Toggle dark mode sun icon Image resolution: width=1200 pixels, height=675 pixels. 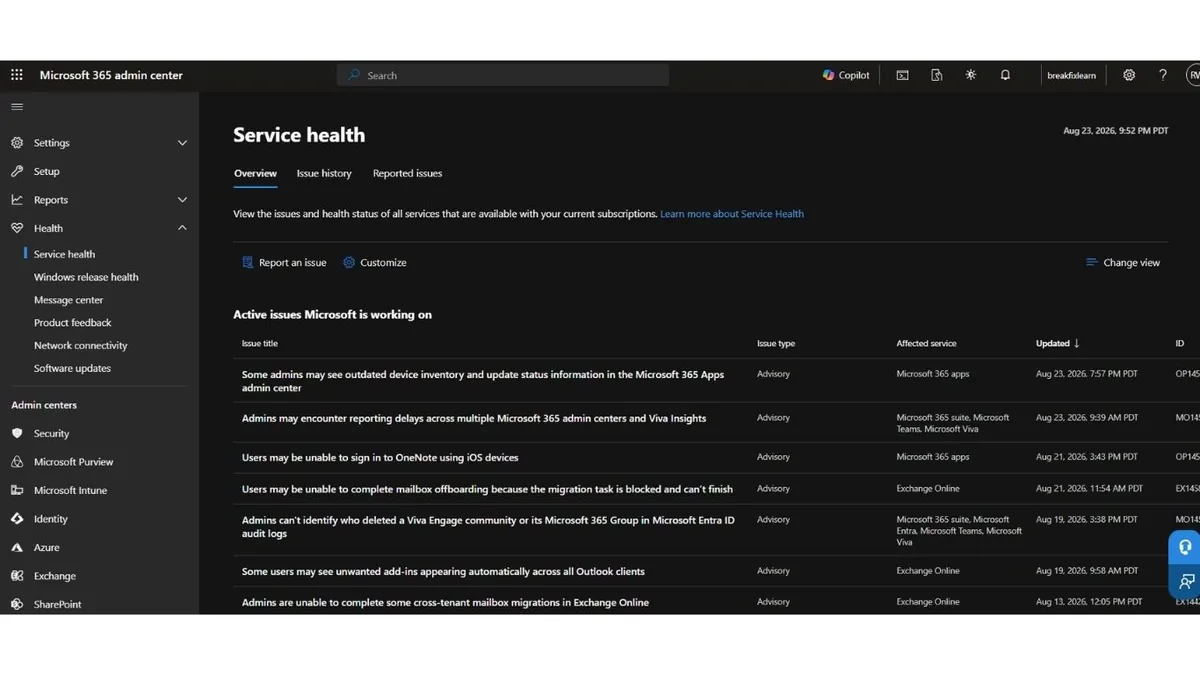tap(971, 75)
